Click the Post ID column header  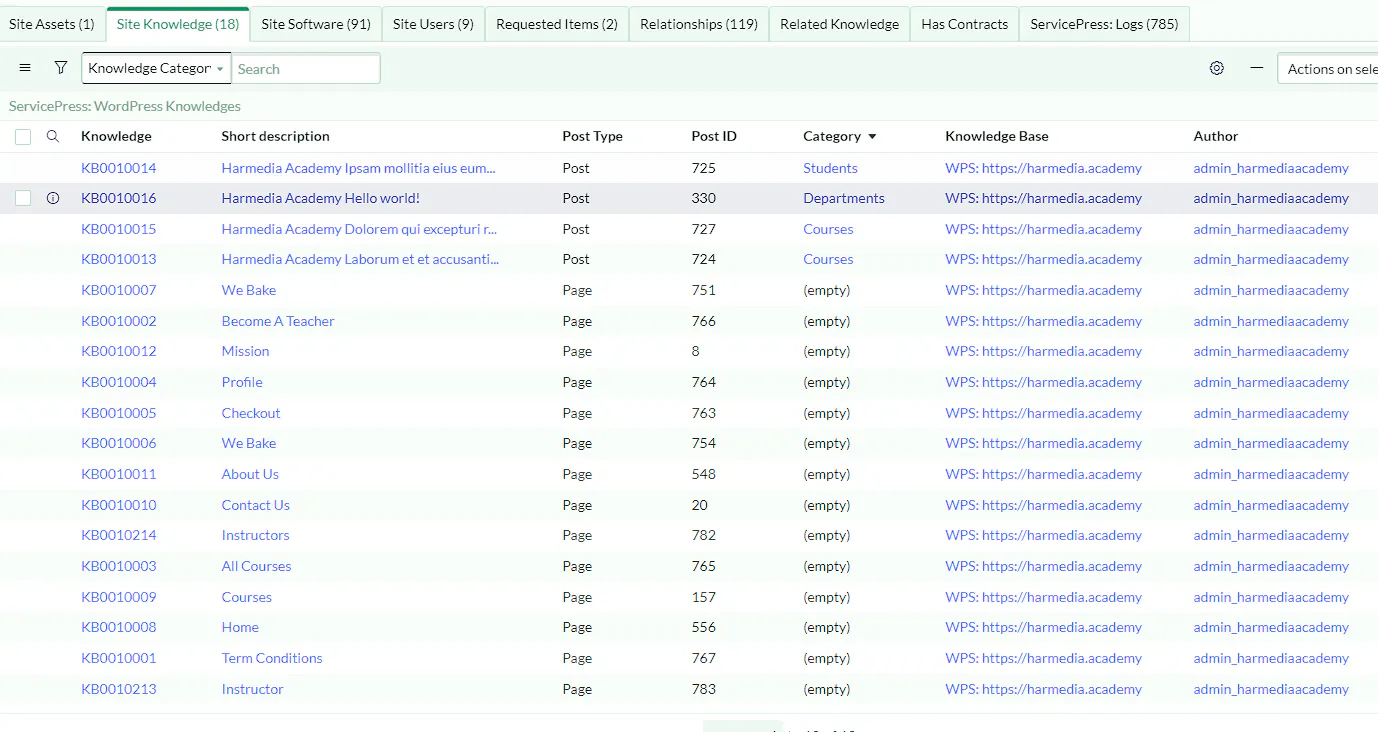click(714, 136)
